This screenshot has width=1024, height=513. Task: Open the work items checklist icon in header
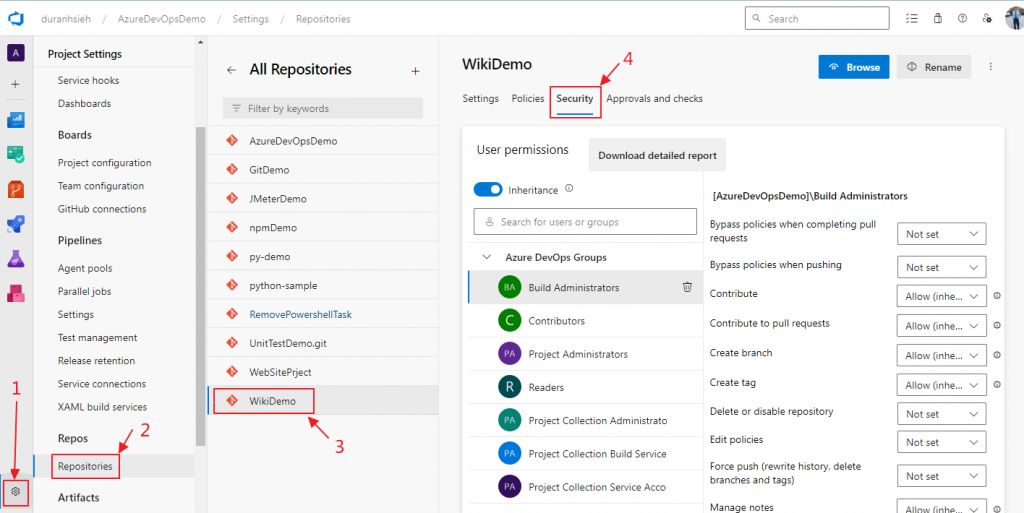(x=912, y=18)
